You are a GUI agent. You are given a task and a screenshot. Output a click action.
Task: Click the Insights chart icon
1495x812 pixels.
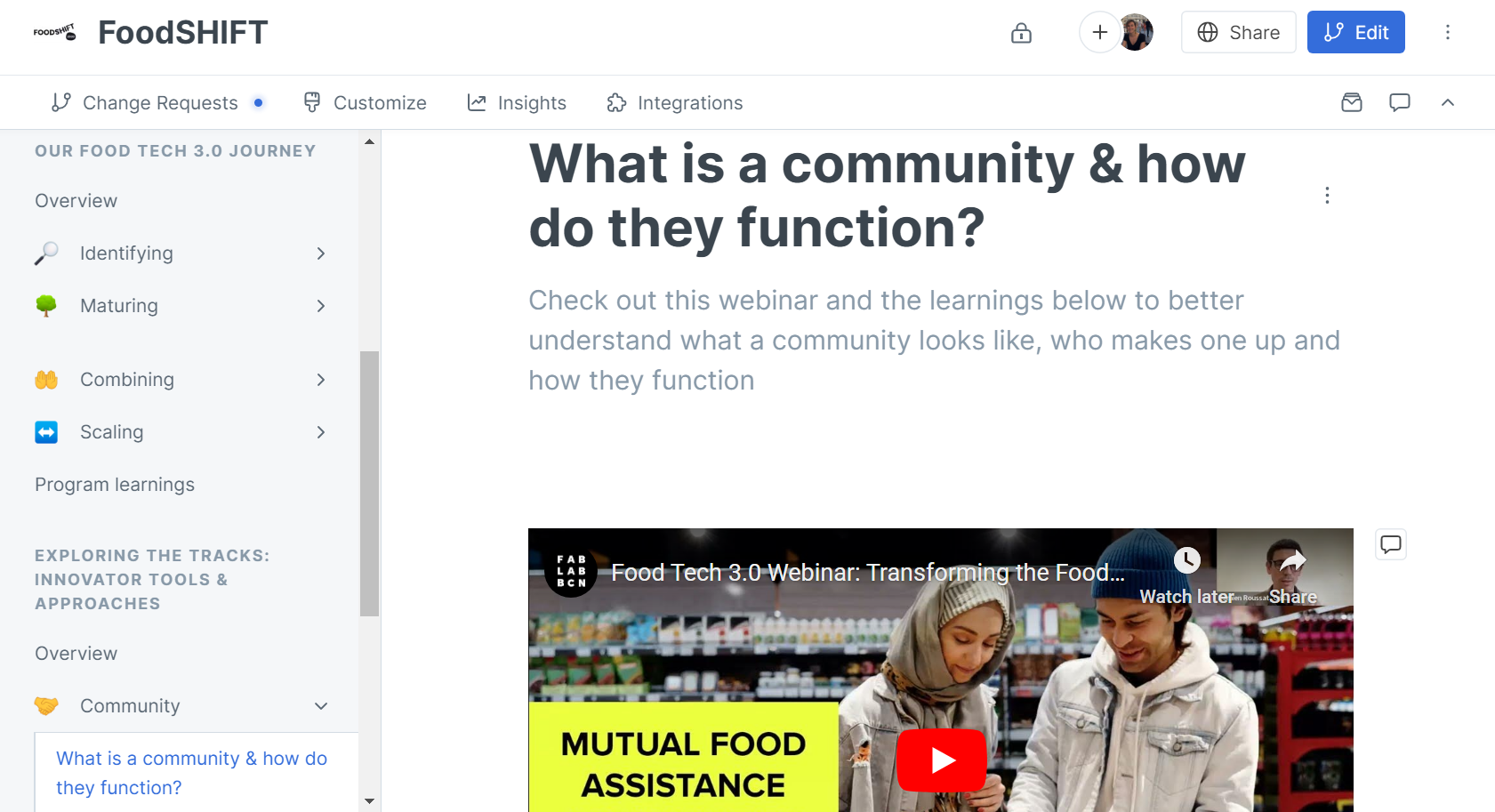click(x=477, y=102)
